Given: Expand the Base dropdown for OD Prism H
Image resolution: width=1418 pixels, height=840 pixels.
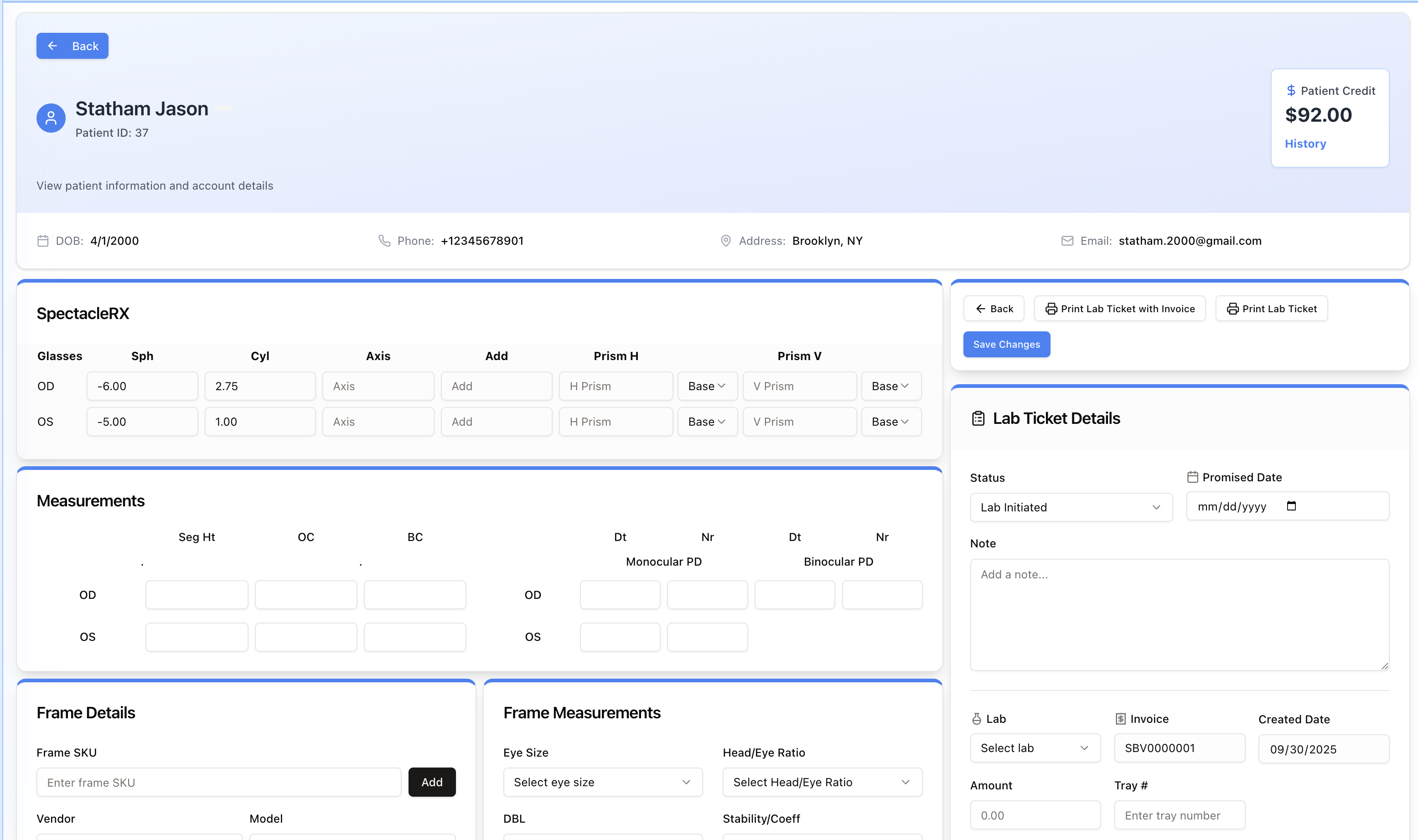Looking at the screenshot, I should click(x=707, y=386).
